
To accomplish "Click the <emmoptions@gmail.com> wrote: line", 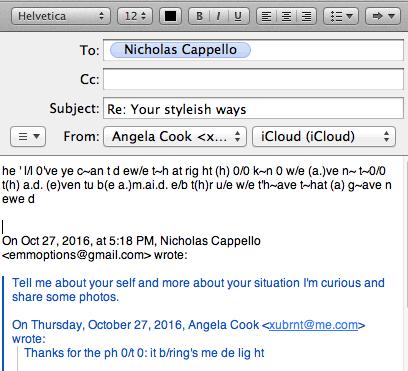I will pyautogui.click(x=95, y=255).
